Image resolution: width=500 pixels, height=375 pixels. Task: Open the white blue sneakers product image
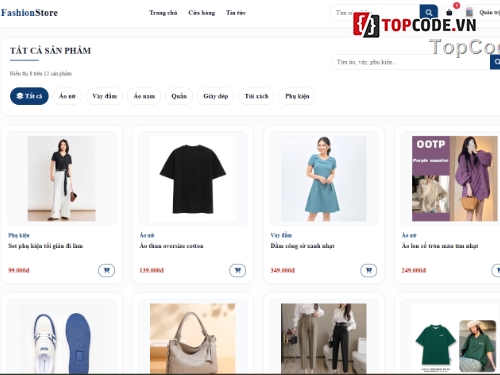pyautogui.click(x=62, y=338)
